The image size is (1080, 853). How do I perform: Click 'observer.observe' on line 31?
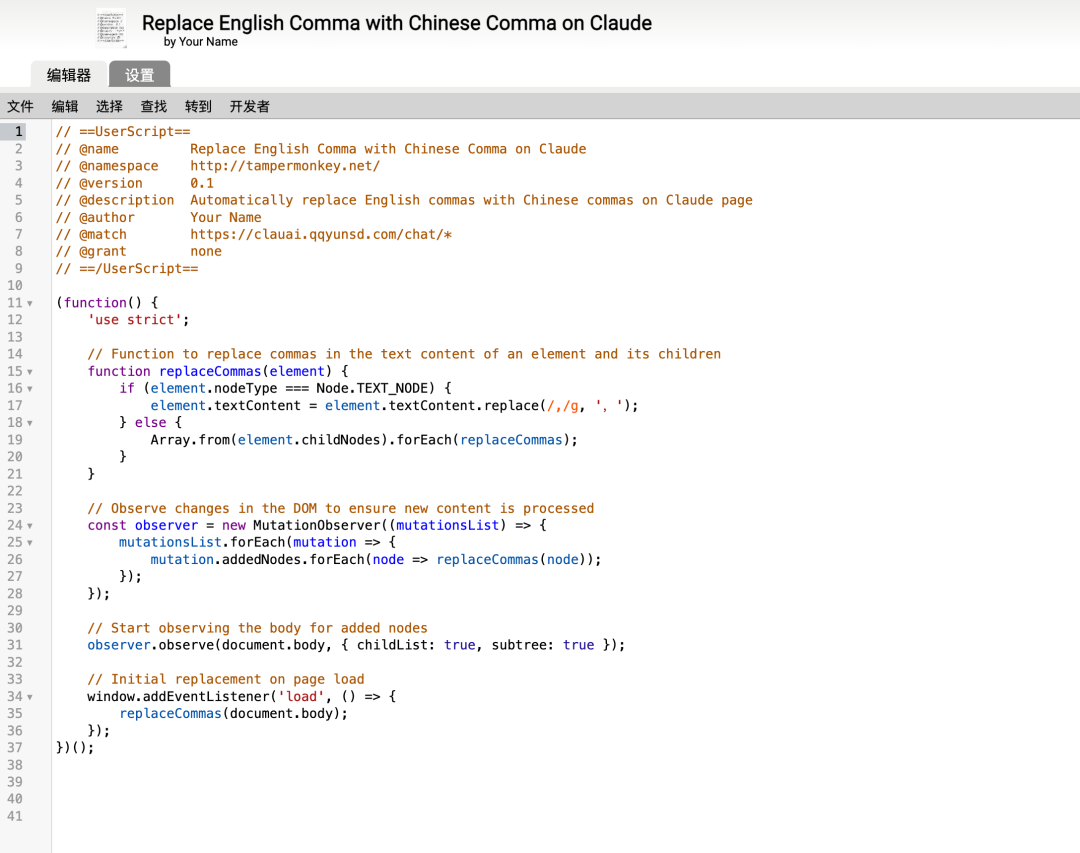click(x=150, y=645)
